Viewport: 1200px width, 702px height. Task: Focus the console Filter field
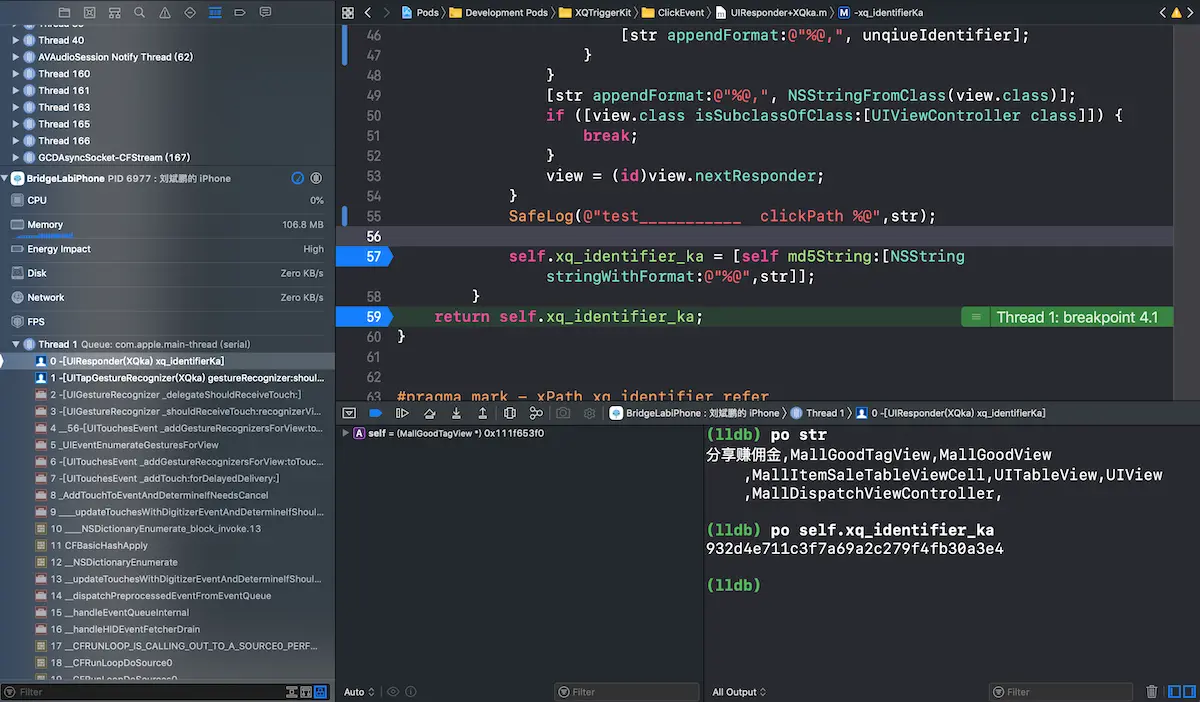[x=1061, y=692]
